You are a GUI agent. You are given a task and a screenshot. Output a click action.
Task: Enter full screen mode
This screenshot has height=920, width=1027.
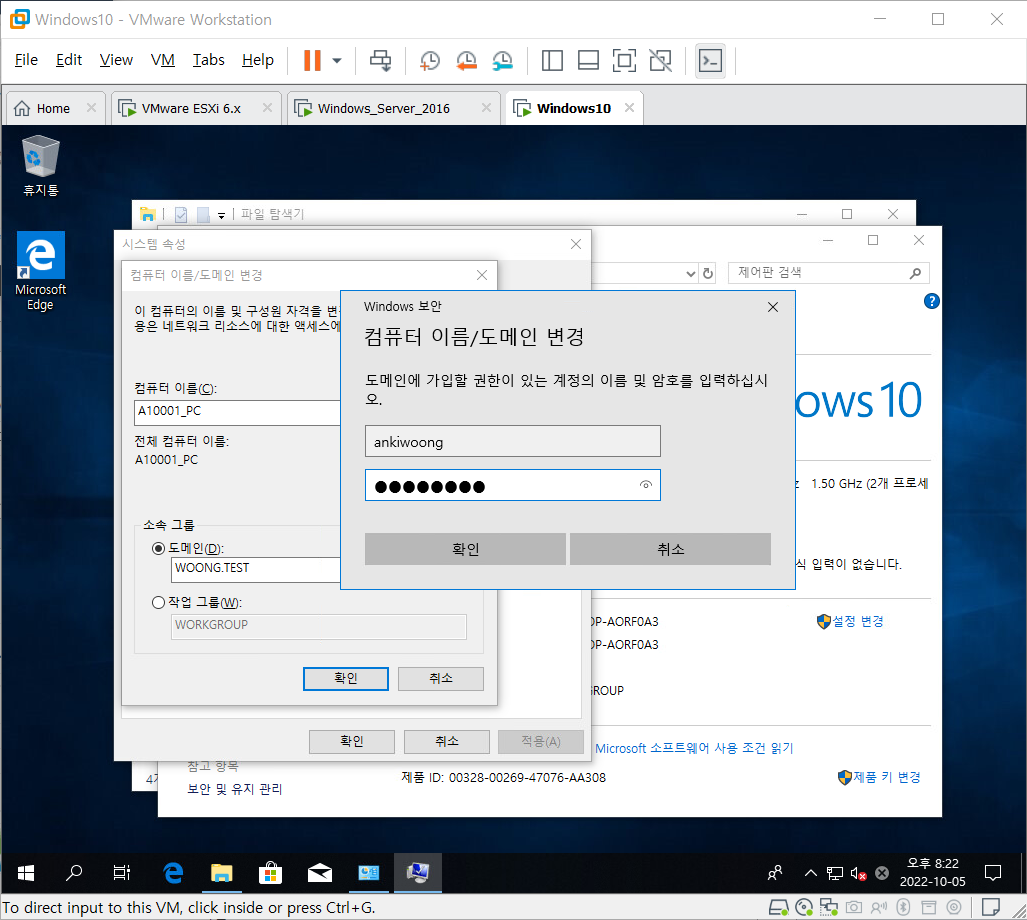tap(624, 61)
